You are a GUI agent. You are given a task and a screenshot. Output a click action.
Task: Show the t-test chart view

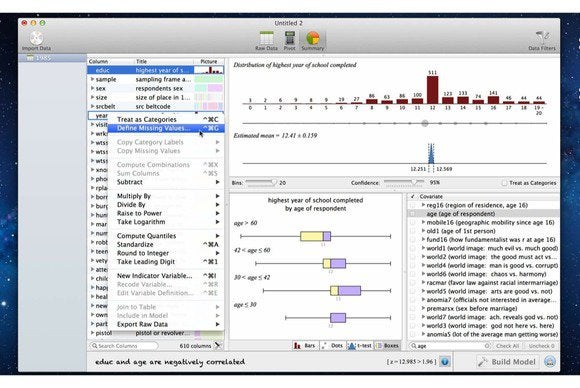(x=360, y=346)
